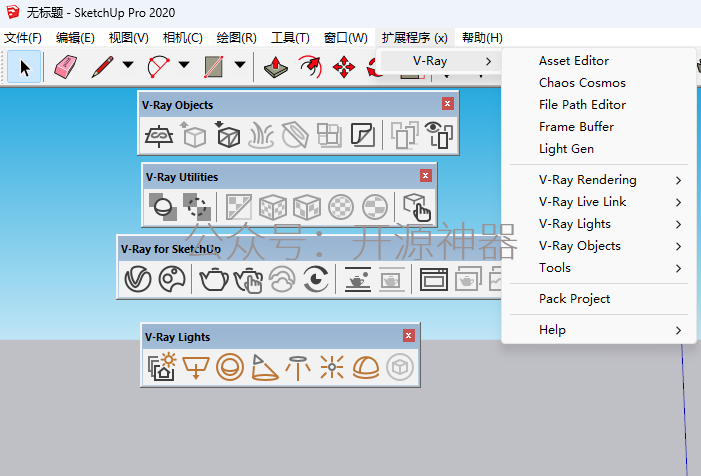Expand the V-Ray Lights submenu
This screenshot has width=701, height=476.
click(599, 223)
